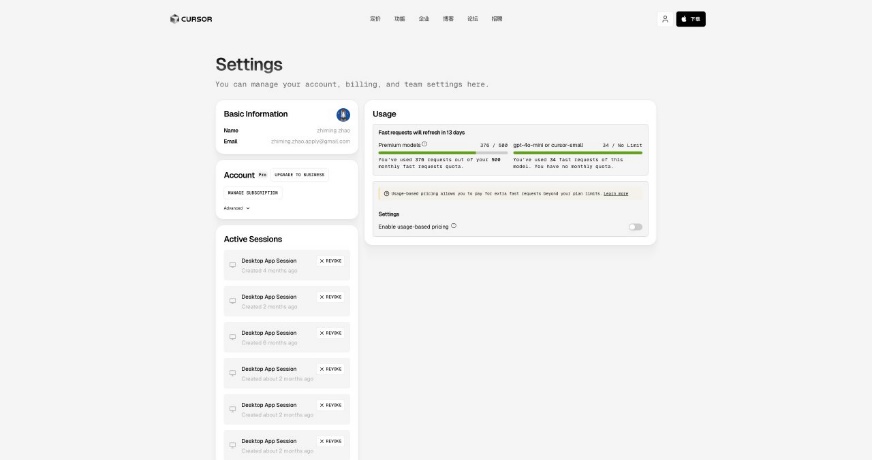Click the clock icon in usage-based pricing notice
872x460 pixels.
coord(387,193)
